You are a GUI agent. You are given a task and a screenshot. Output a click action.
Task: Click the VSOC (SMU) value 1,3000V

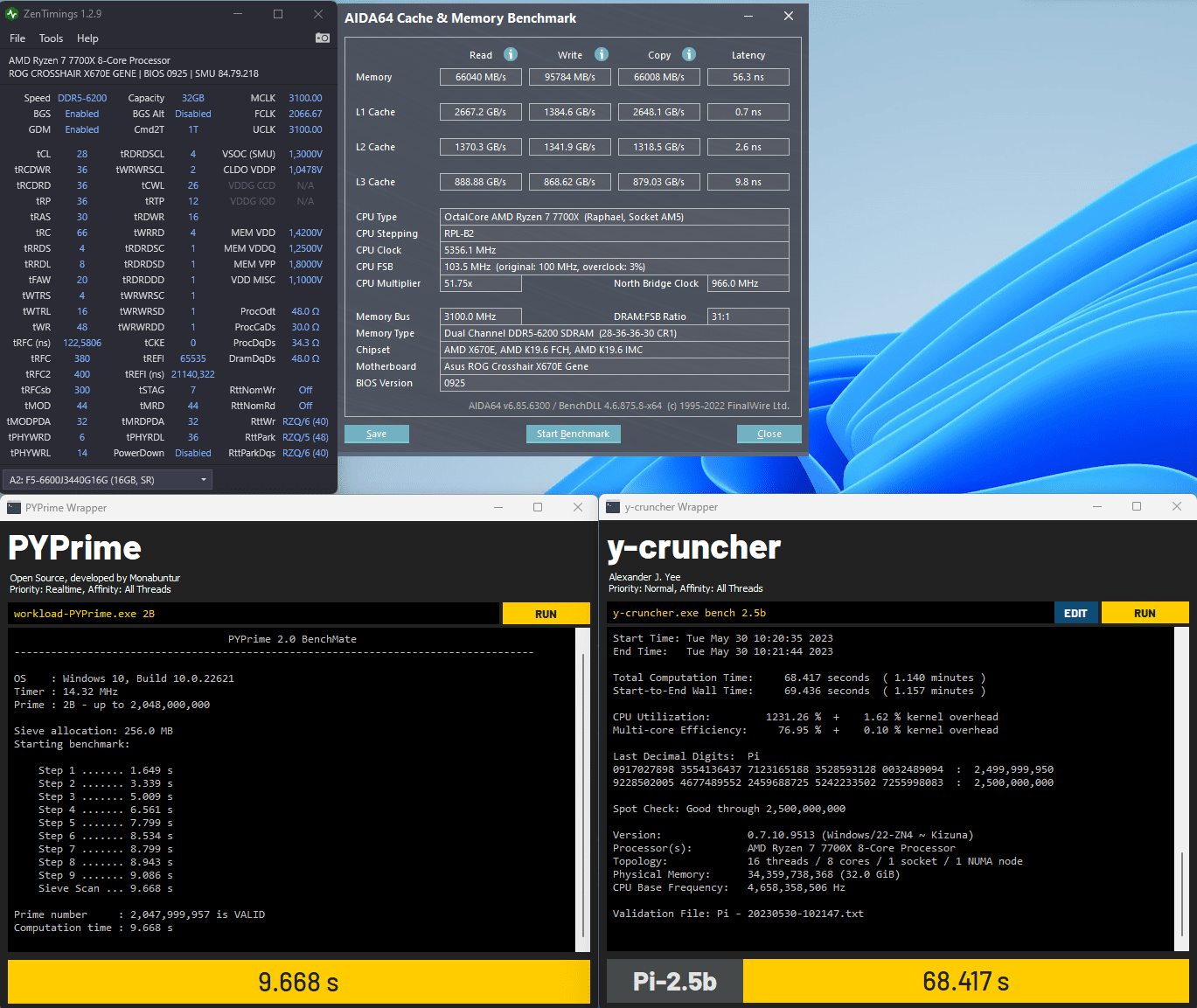pos(305,154)
